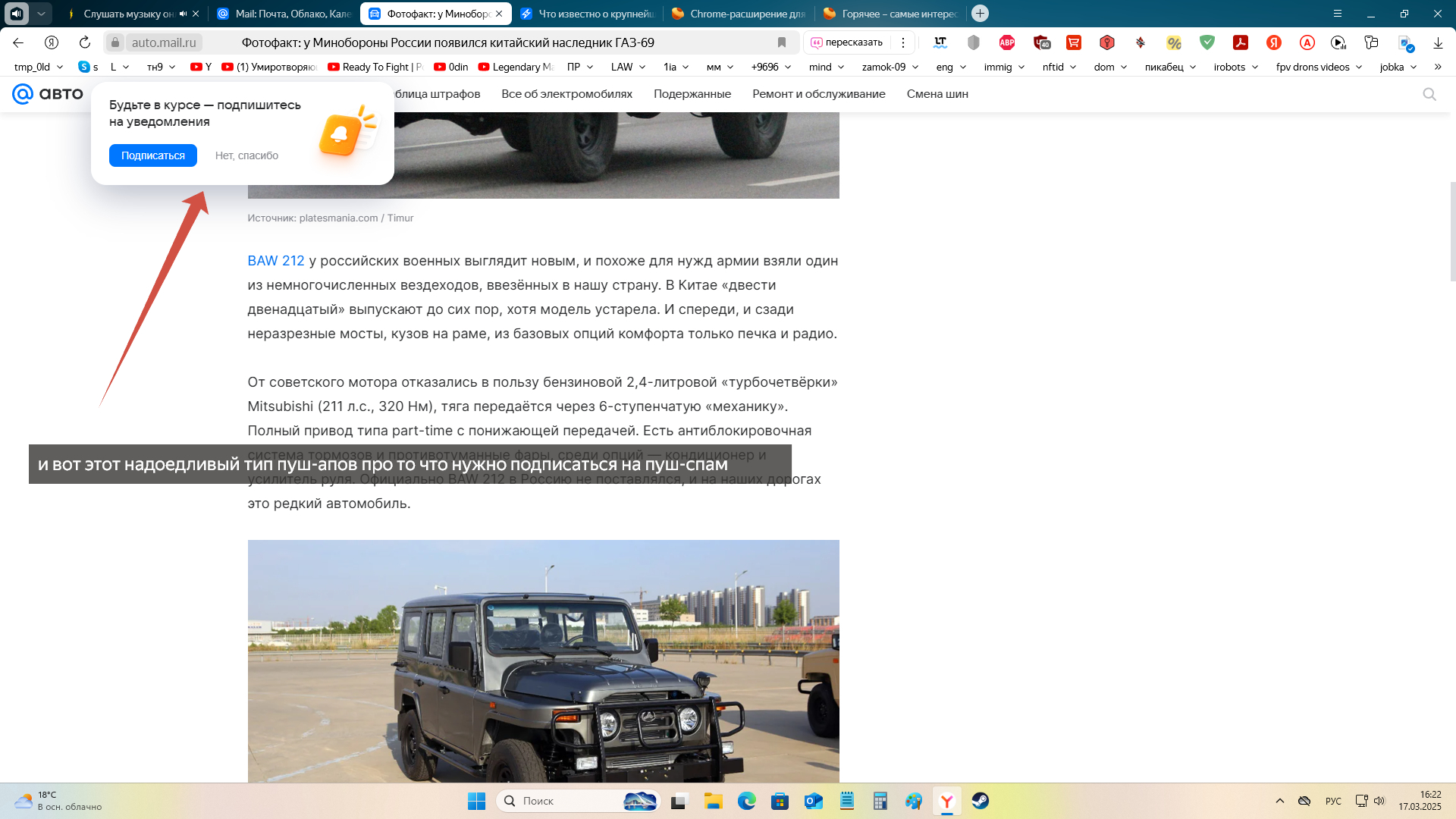
Task: Toggle the РУС keyboard language indicator
Action: click(x=1333, y=801)
